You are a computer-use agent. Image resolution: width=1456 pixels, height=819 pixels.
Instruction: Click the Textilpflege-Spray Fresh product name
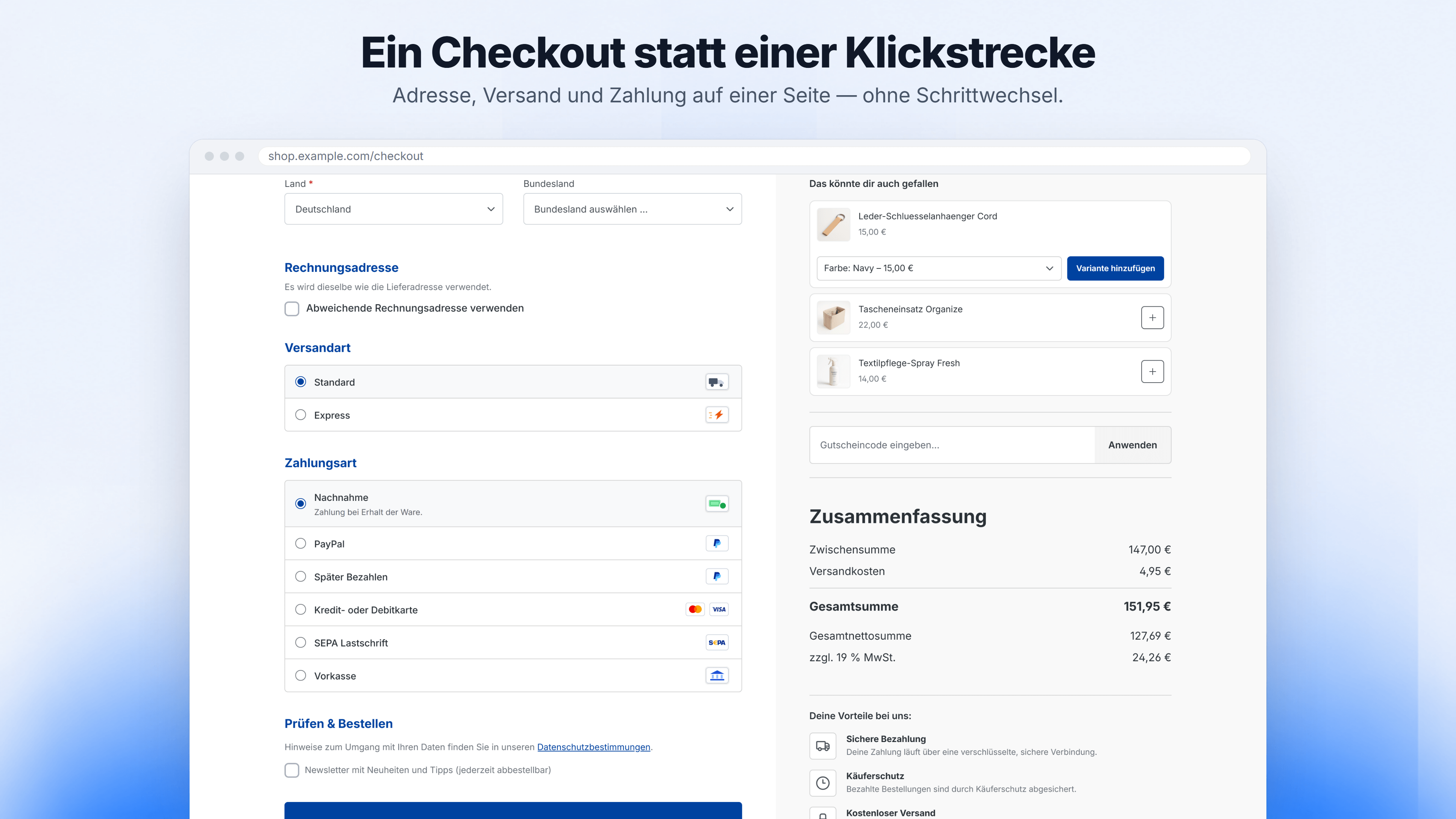[x=909, y=363]
